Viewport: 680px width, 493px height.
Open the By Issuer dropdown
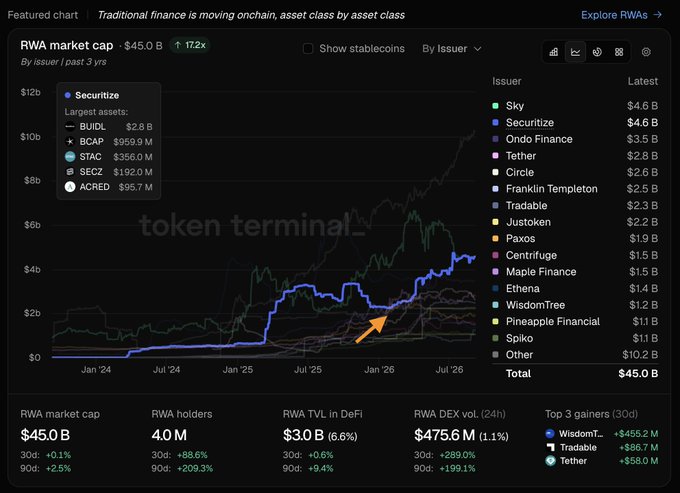pyautogui.click(x=452, y=49)
